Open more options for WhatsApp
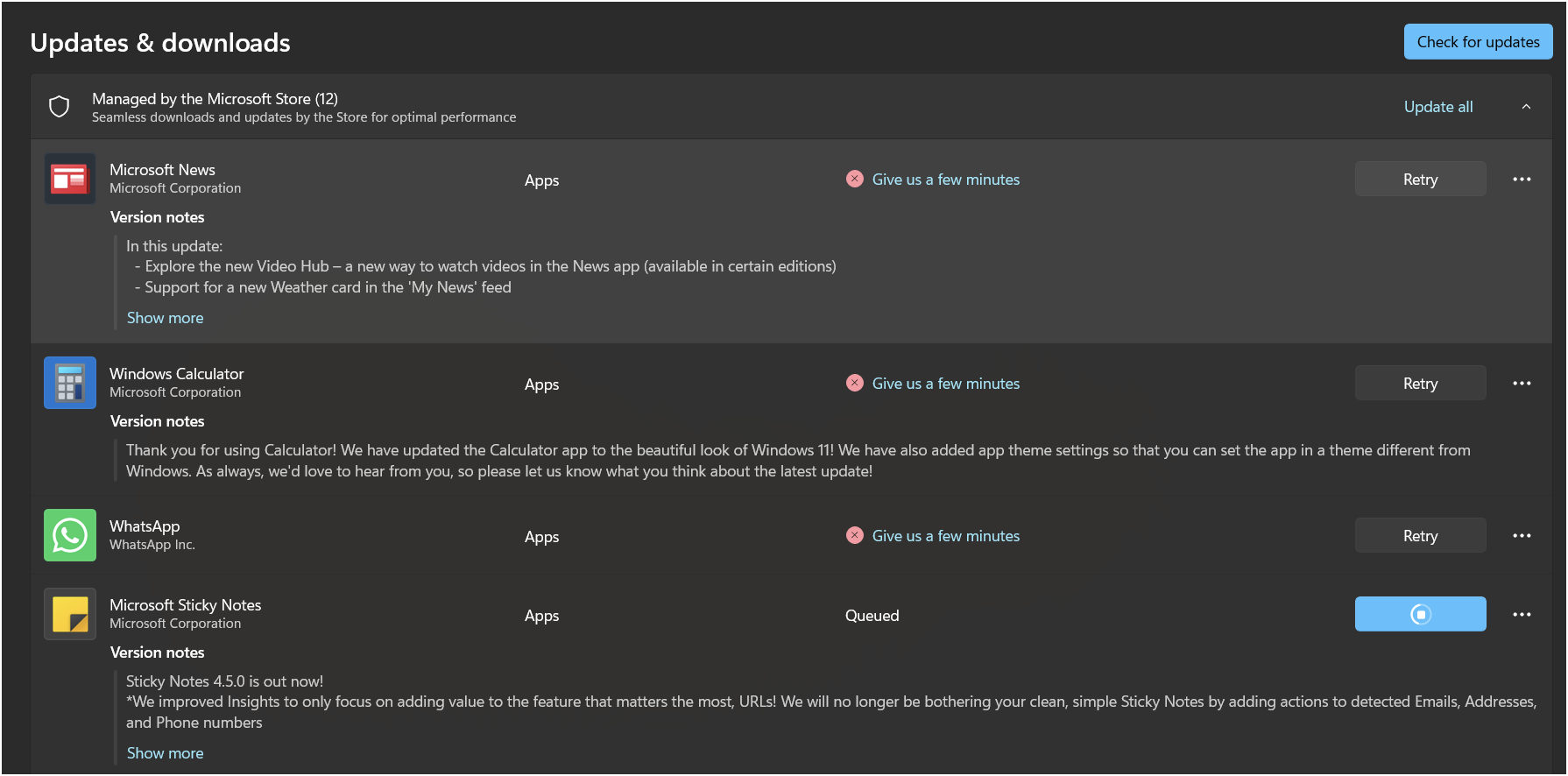This screenshot has width=1568, height=776. 1522,535
